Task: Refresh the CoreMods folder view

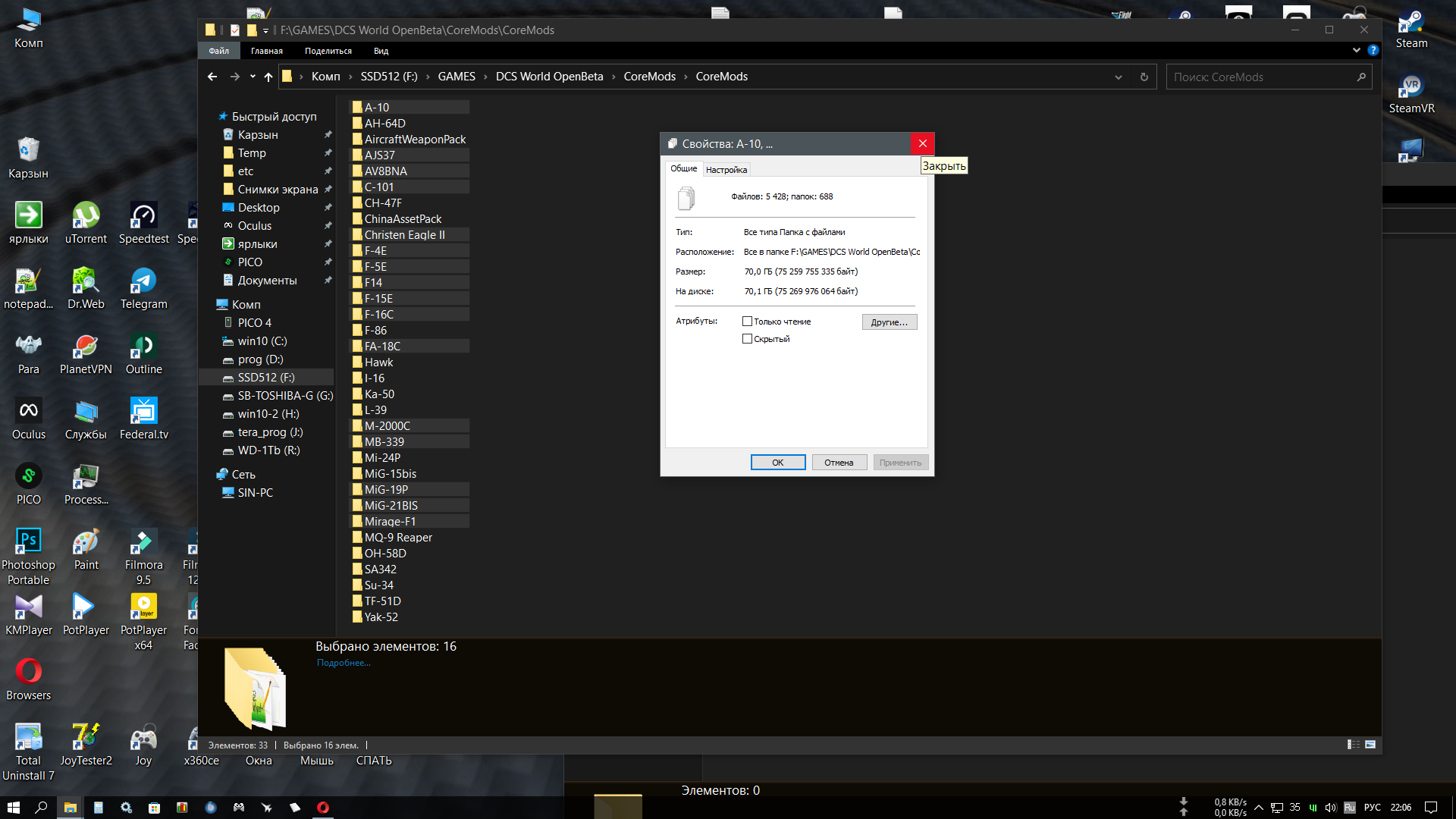Action: (1144, 77)
